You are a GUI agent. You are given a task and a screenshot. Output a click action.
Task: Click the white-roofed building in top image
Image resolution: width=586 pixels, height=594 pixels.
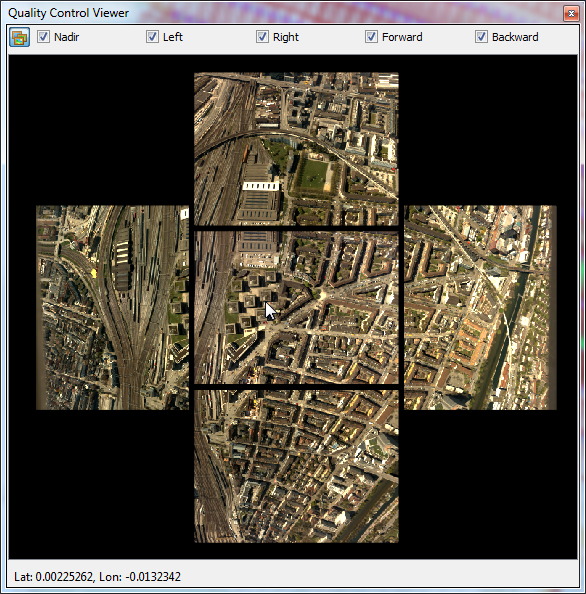(x=261, y=186)
